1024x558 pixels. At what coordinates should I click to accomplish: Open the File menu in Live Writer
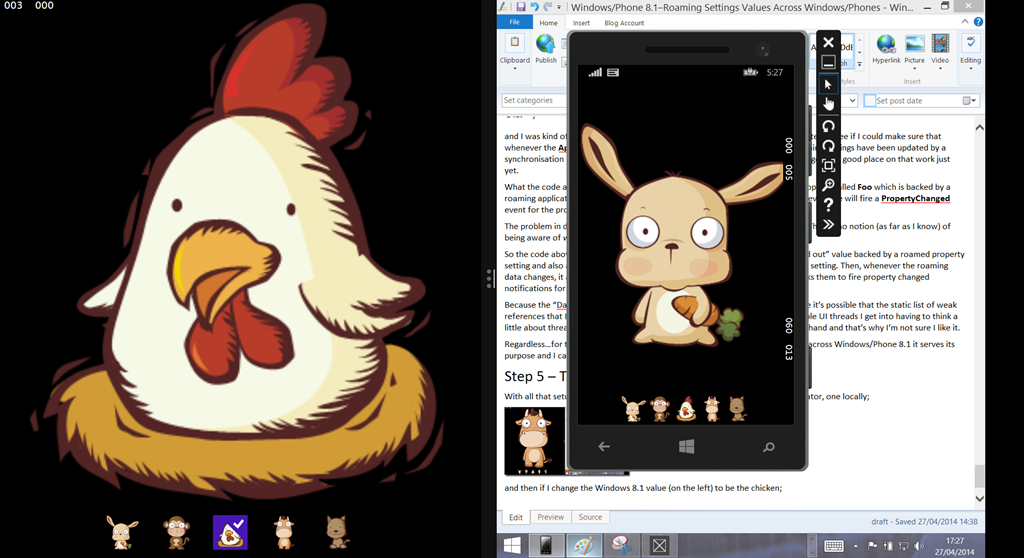515,22
